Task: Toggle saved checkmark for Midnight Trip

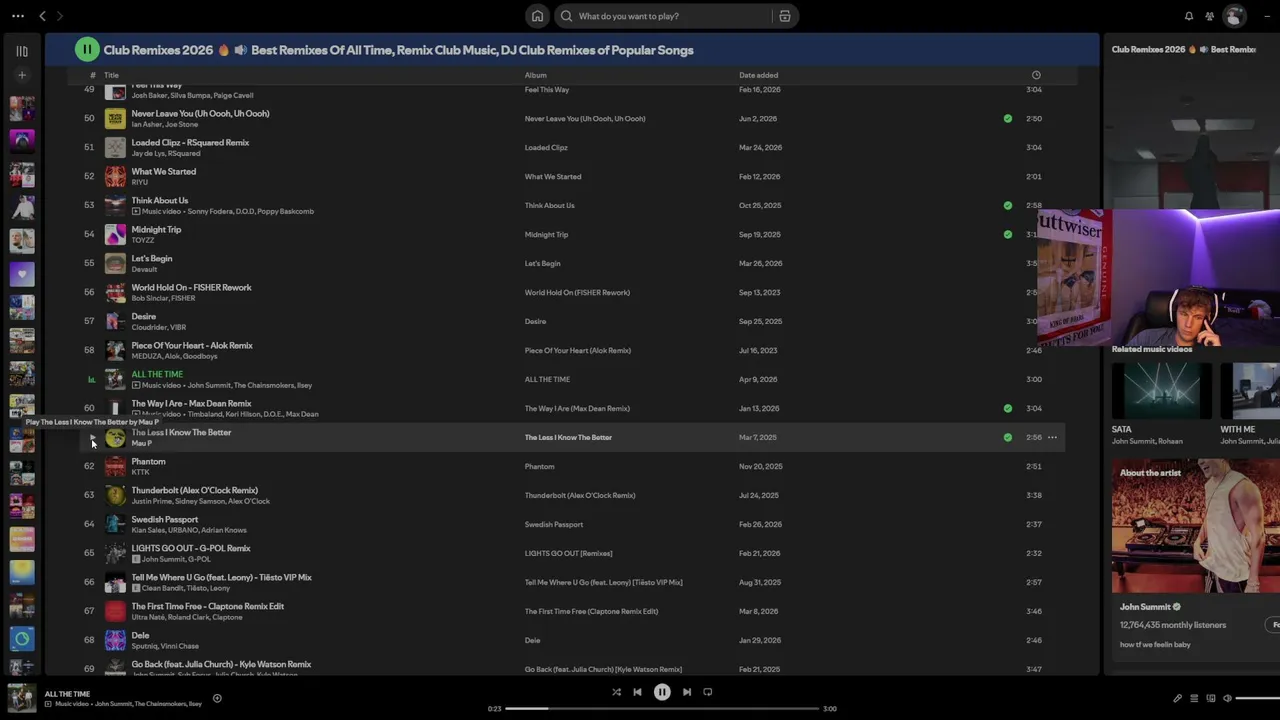Action: (1008, 234)
